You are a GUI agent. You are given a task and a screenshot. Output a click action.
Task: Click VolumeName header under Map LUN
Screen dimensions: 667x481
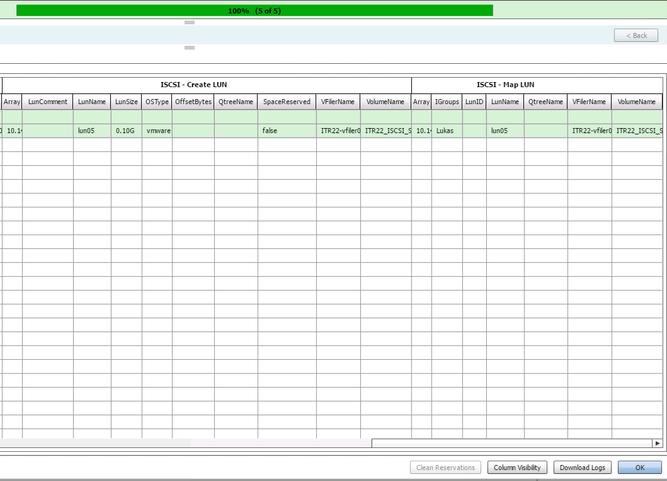pos(637,102)
